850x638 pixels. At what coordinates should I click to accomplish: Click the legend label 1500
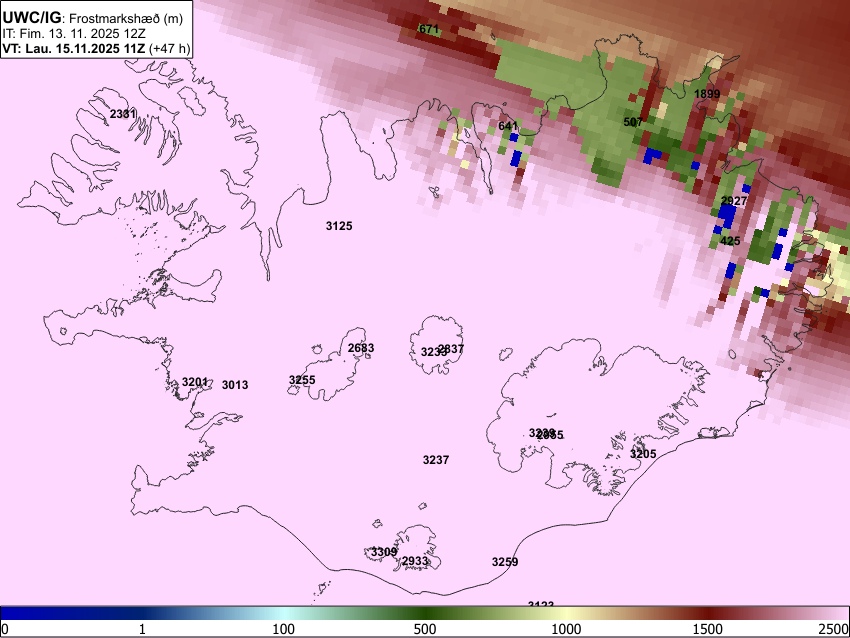coord(708,629)
